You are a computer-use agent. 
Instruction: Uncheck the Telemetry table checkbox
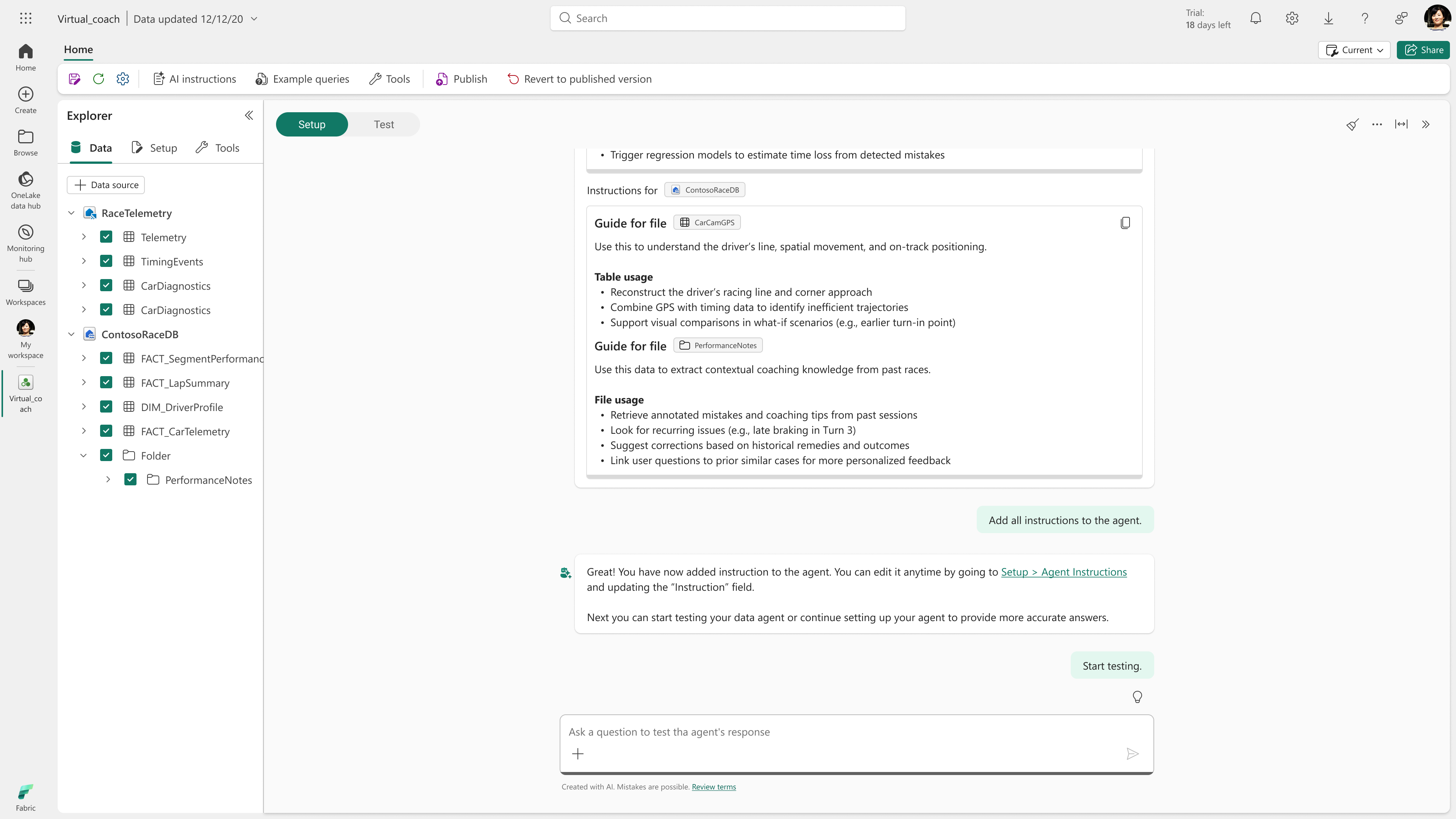(x=106, y=237)
